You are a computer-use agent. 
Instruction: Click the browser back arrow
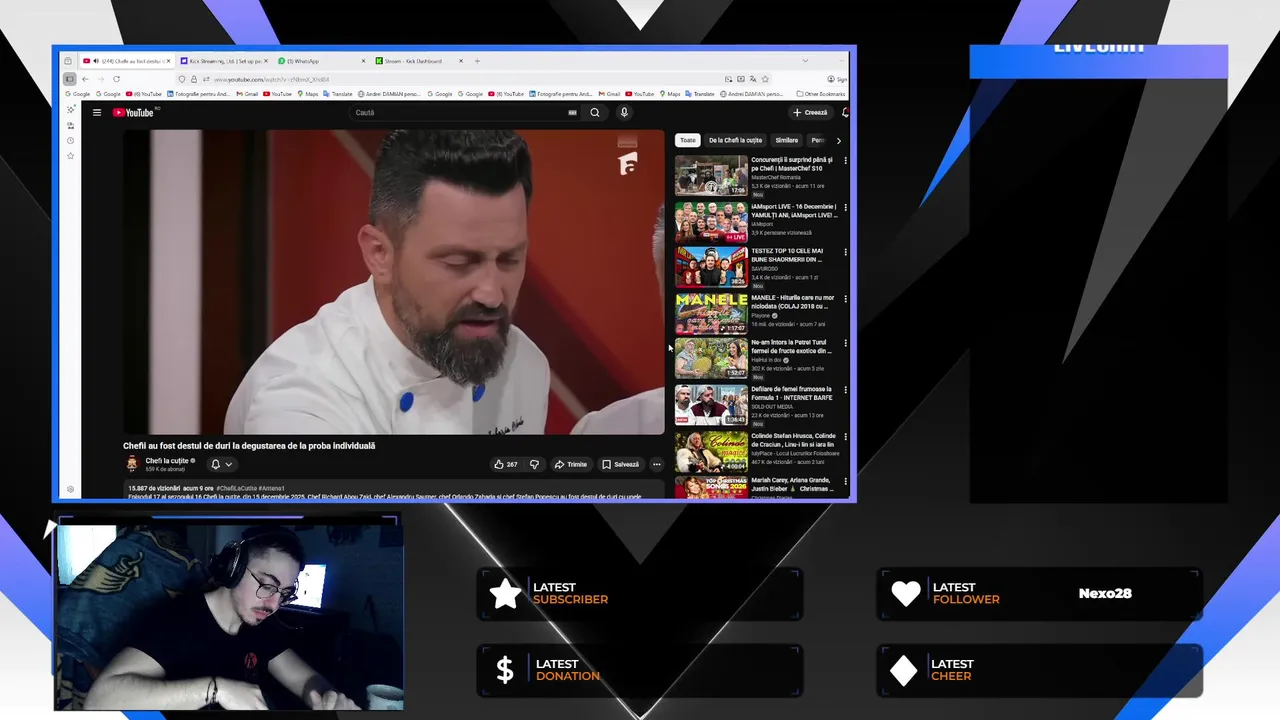coord(85,79)
